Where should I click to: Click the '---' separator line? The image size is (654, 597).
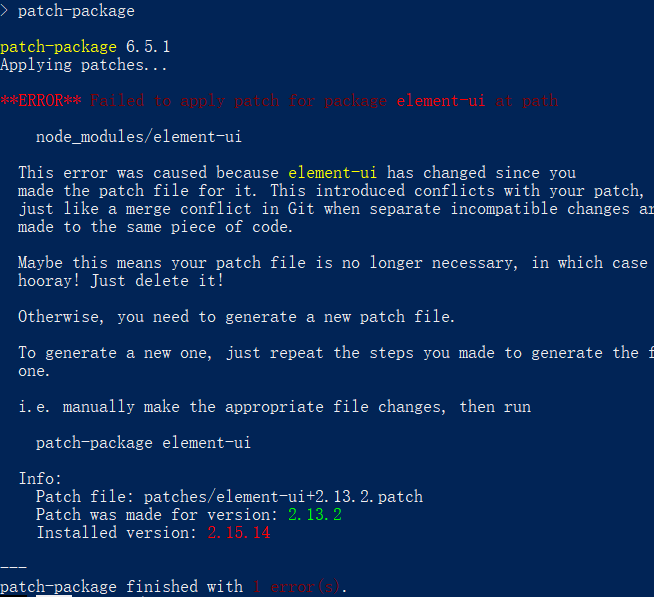point(13,567)
